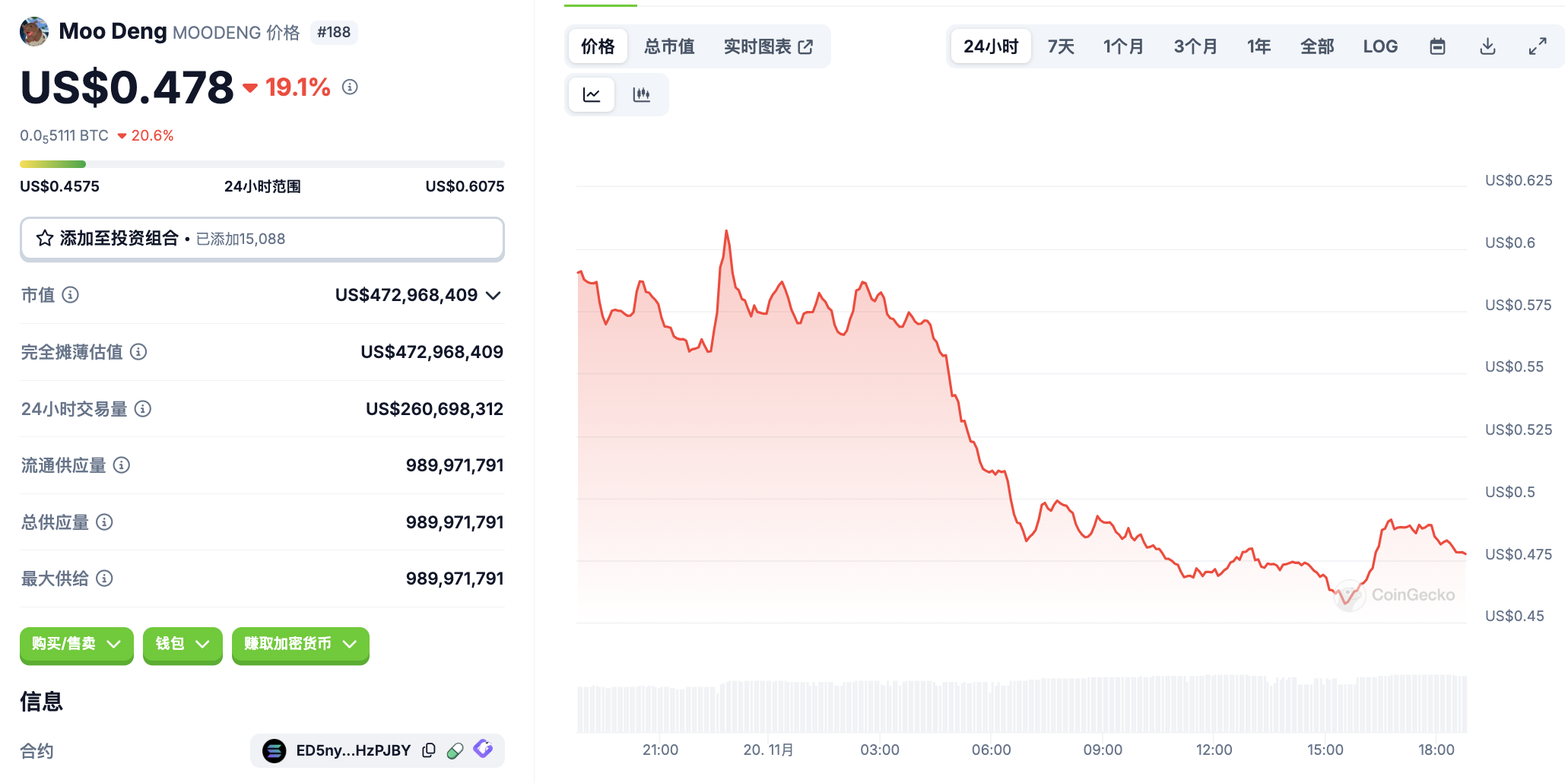Switch to the 总市值 tab
The width and height of the screenshot is (1568, 783).
point(669,46)
